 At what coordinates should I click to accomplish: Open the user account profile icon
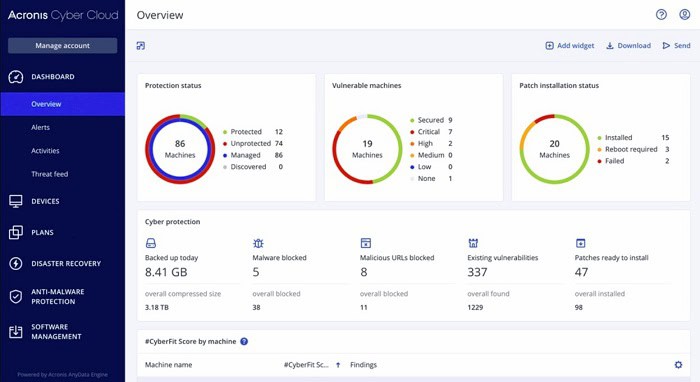(x=684, y=15)
